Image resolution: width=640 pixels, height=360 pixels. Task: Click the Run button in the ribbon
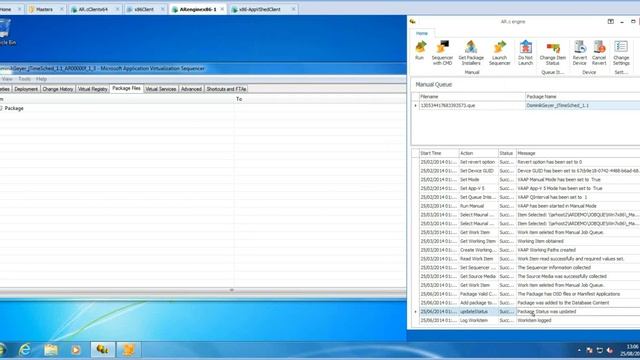coord(420,51)
